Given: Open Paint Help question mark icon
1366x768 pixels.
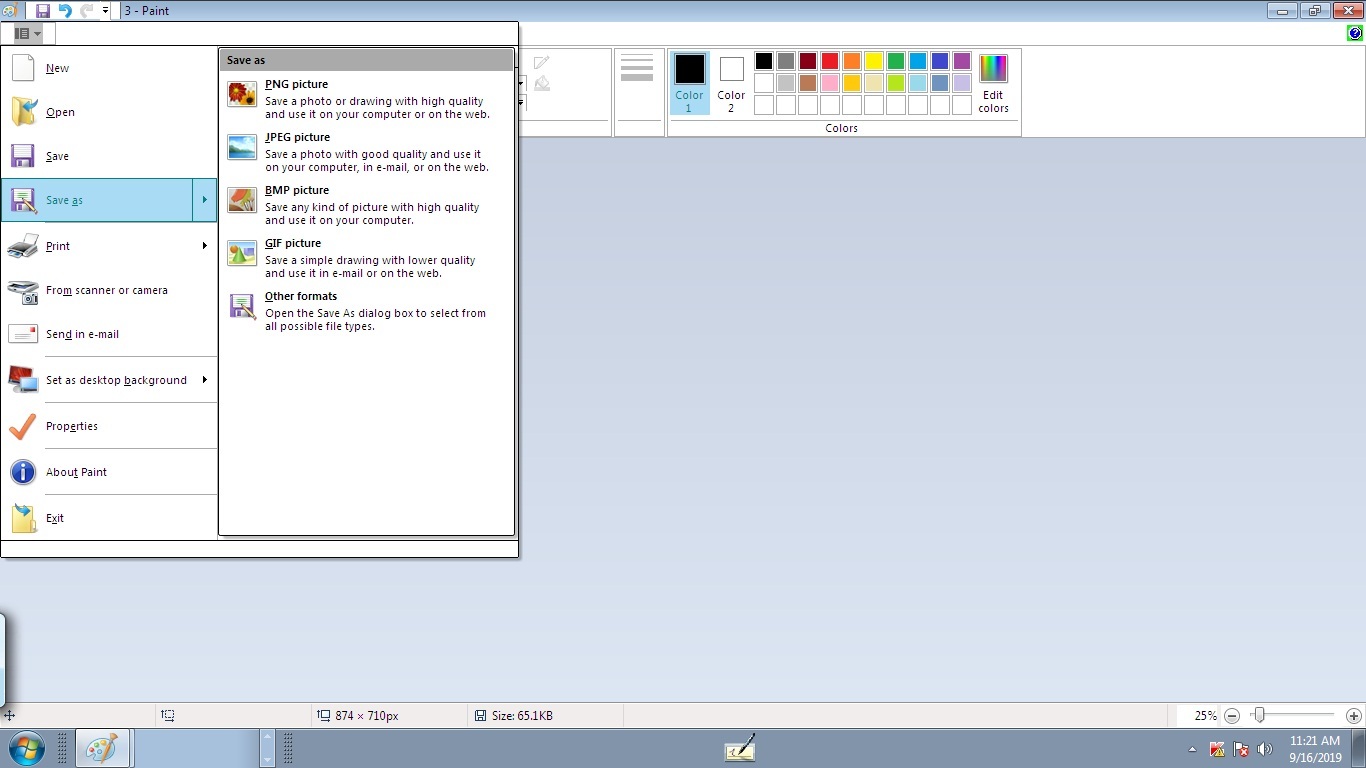Looking at the screenshot, I should (1355, 33).
